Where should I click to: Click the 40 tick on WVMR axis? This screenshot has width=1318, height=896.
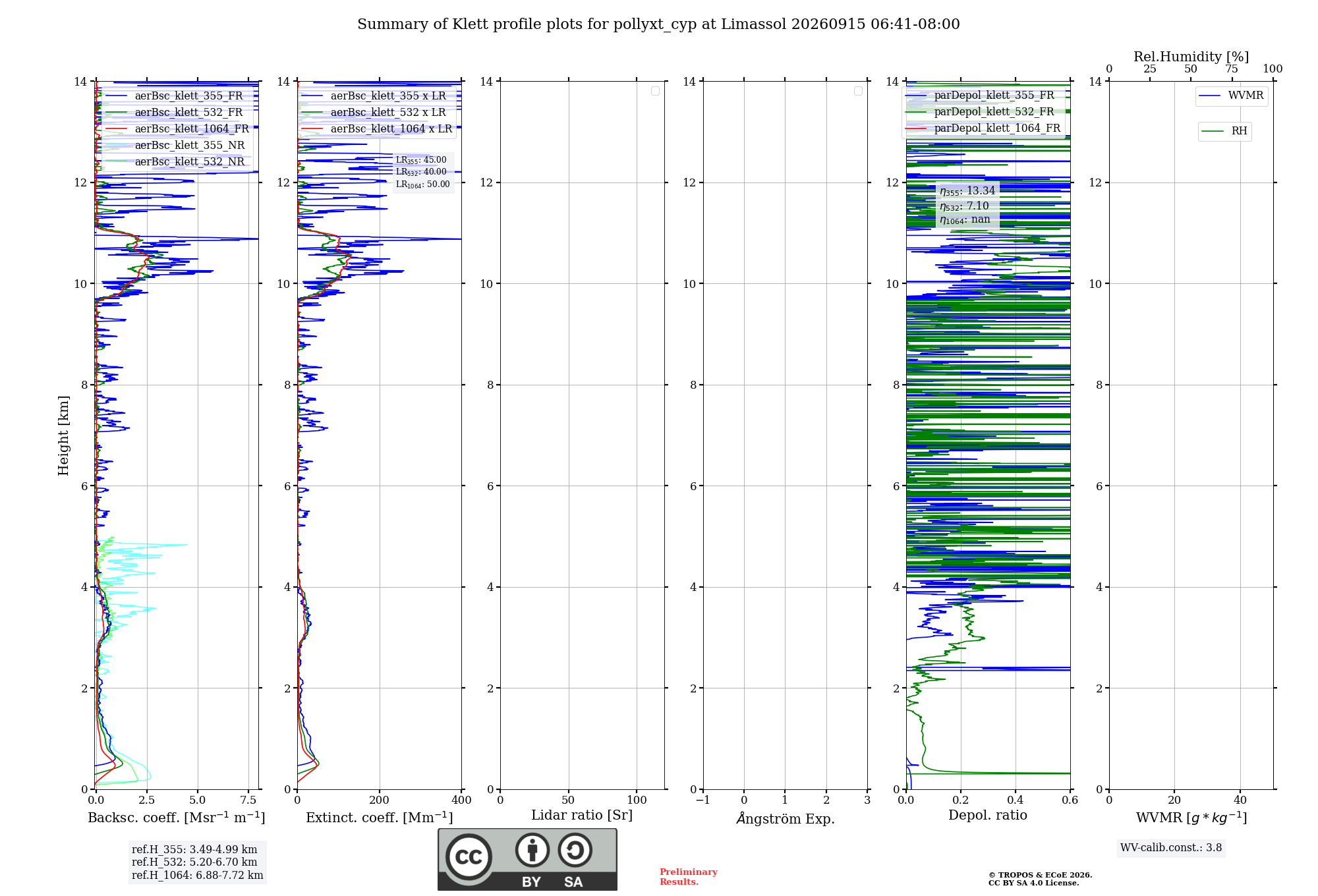[x=1240, y=800]
